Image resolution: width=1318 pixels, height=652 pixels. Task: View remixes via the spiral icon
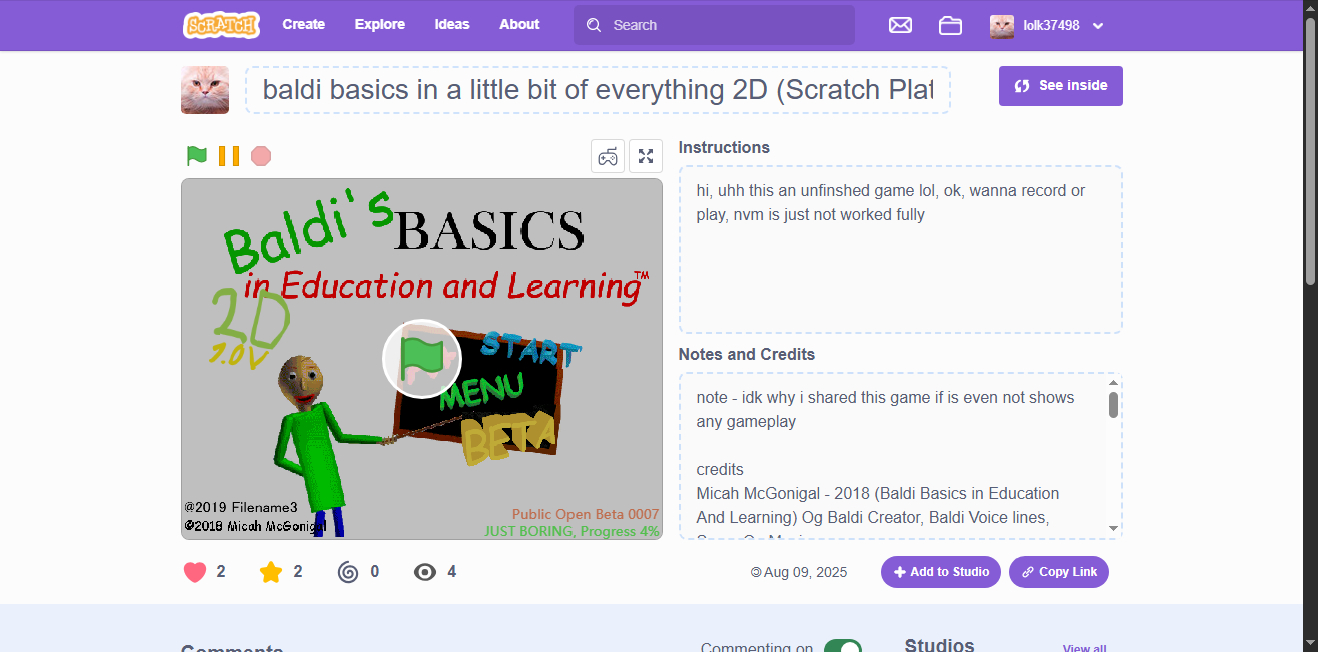[x=348, y=572]
